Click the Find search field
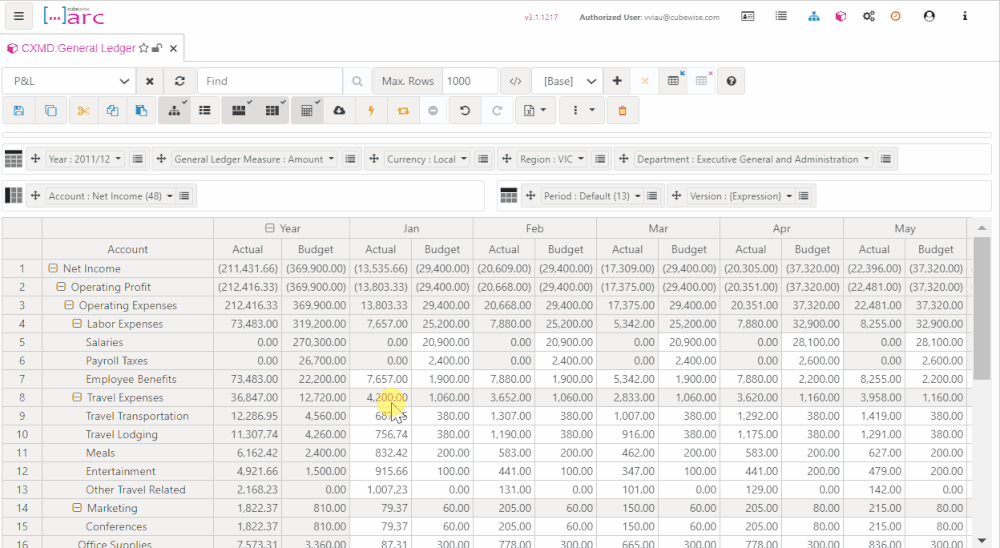1000x548 pixels. pyautogui.click(x=269, y=81)
